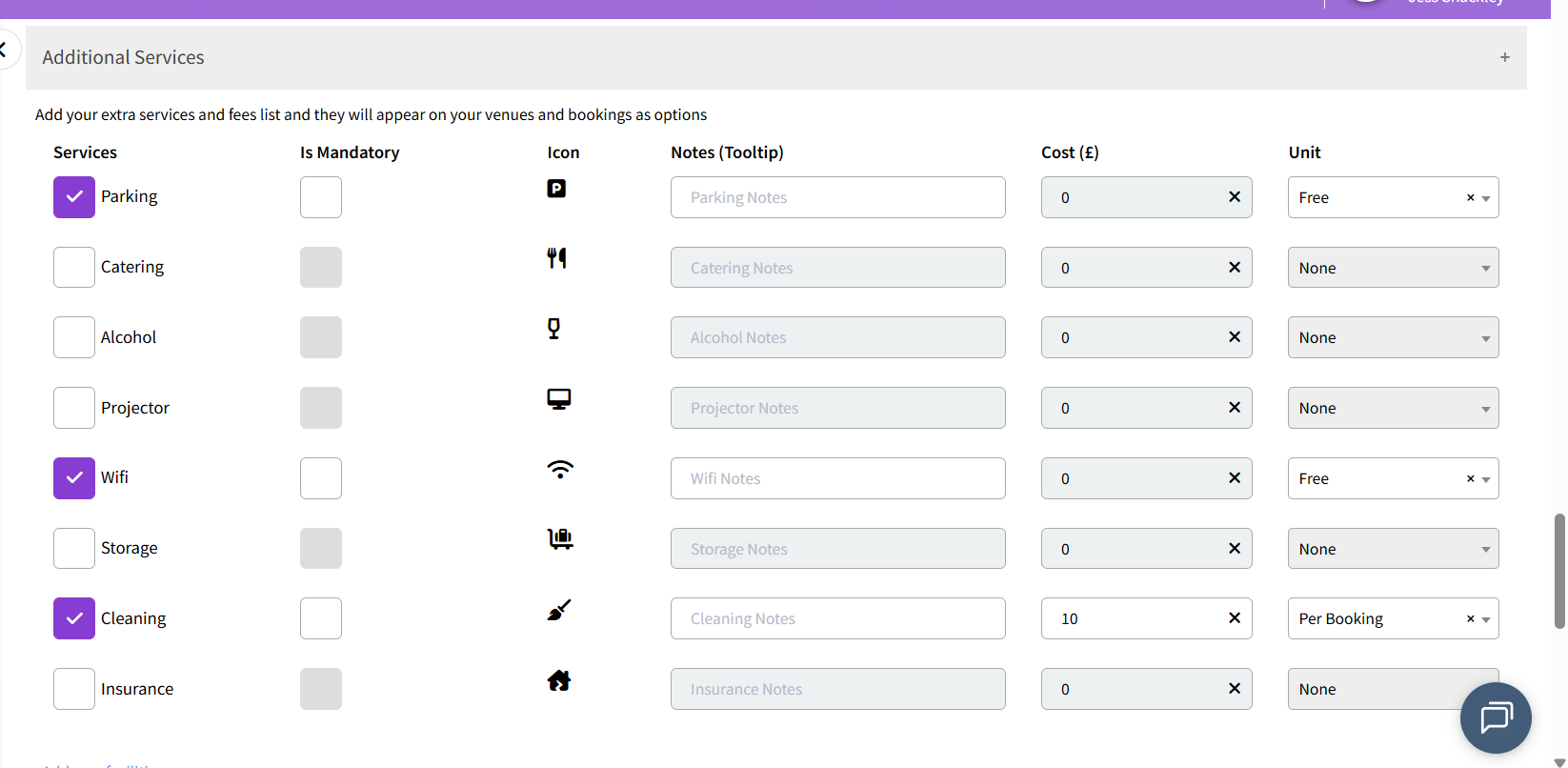The width and height of the screenshot is (1568, 768).
Task: Click the Cleaning broom icon
Action: [x=559, y=610]
